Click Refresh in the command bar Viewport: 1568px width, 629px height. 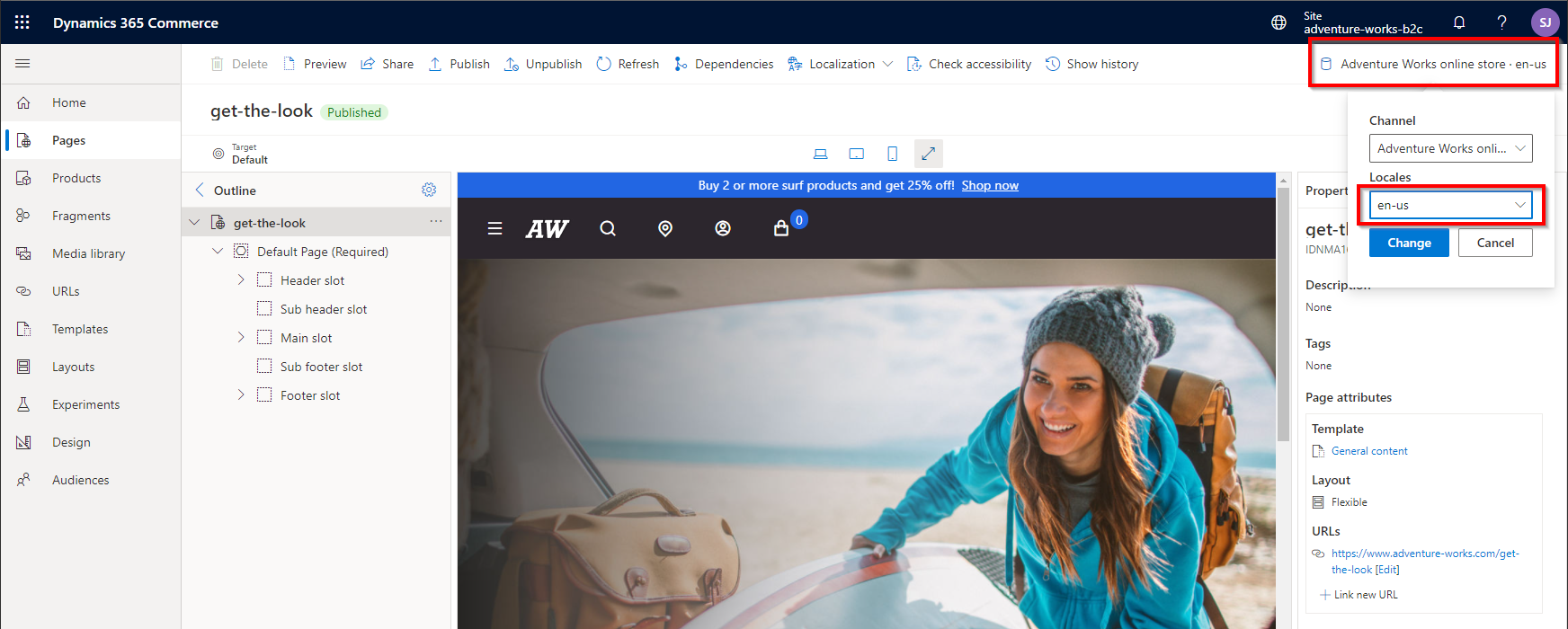628,64
